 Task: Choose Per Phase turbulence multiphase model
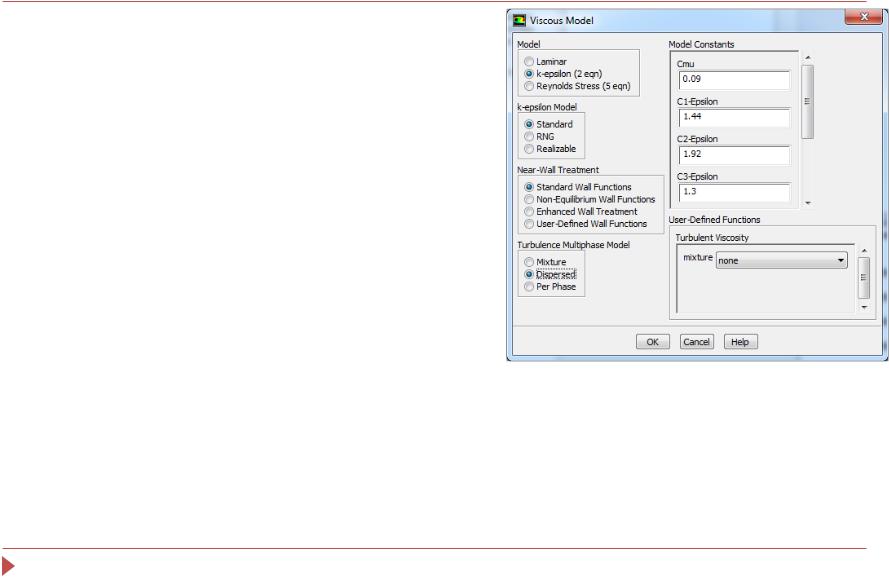[x=529, y=287]
